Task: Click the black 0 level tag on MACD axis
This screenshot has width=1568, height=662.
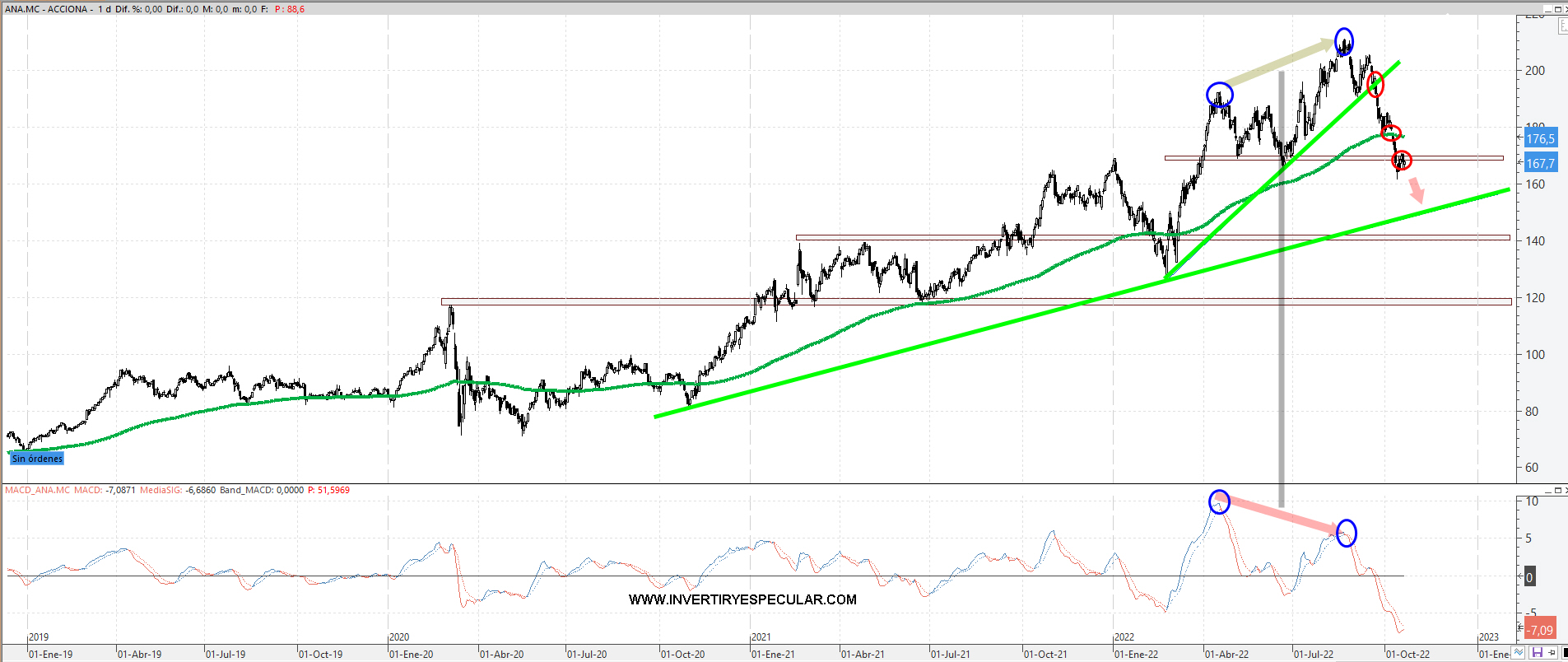Action: 1529,577
